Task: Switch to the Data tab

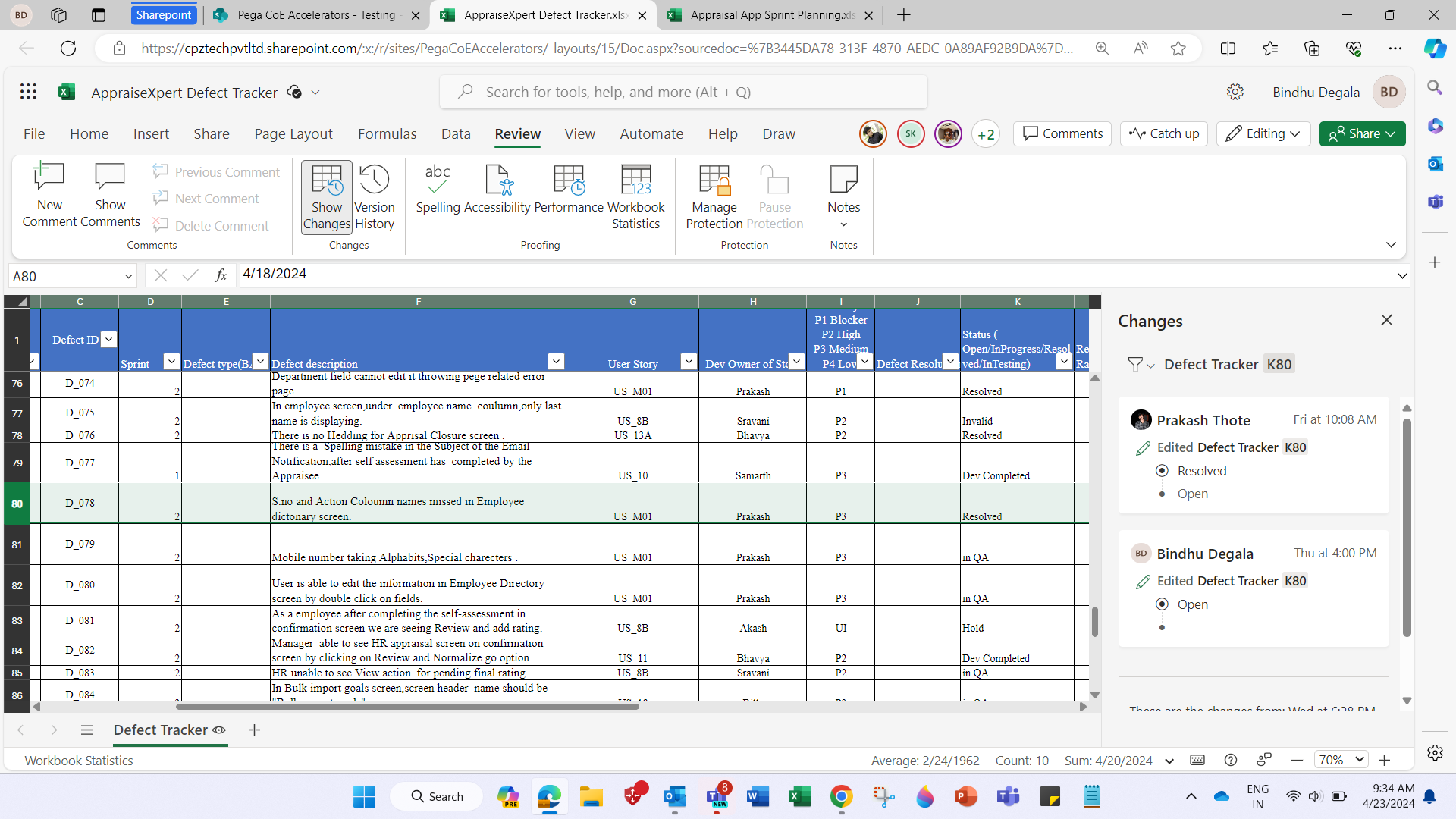Action: pos(456,133)
